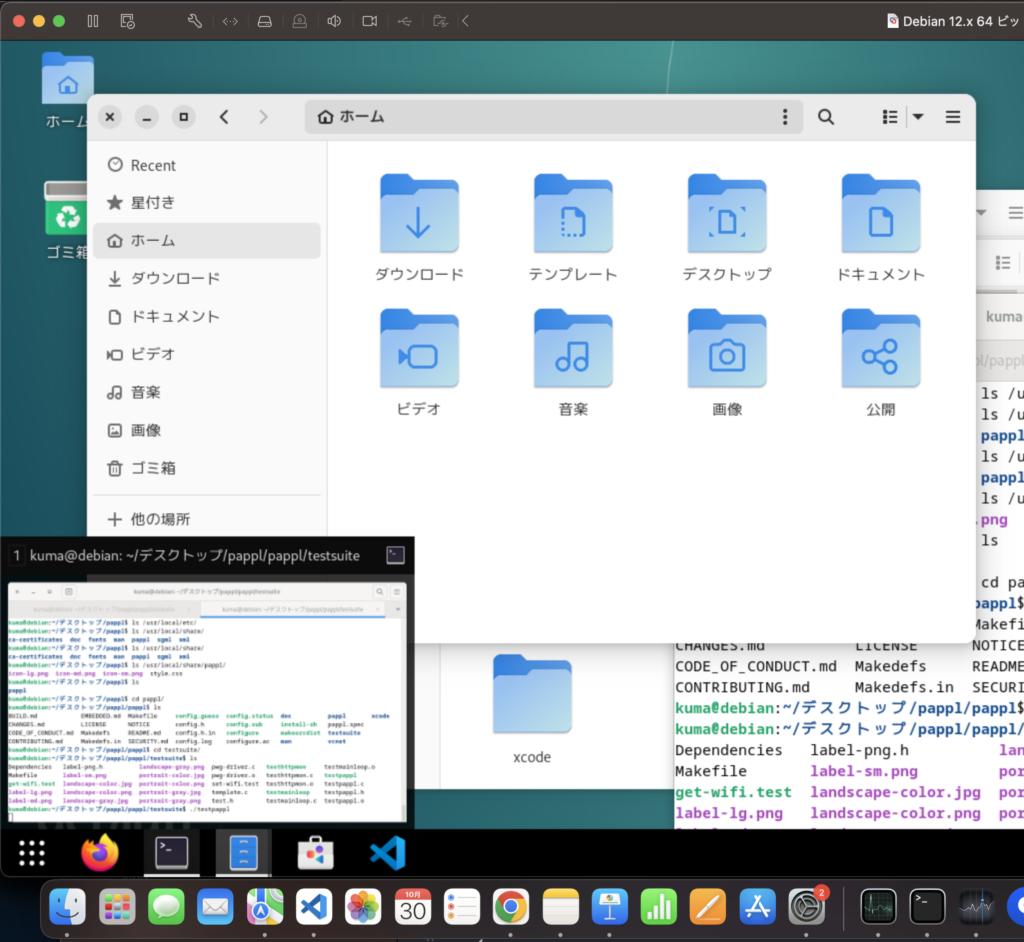The image size is (1024, 942).
Task: Open the Files hamburger main menu
Action: point(953,117)
